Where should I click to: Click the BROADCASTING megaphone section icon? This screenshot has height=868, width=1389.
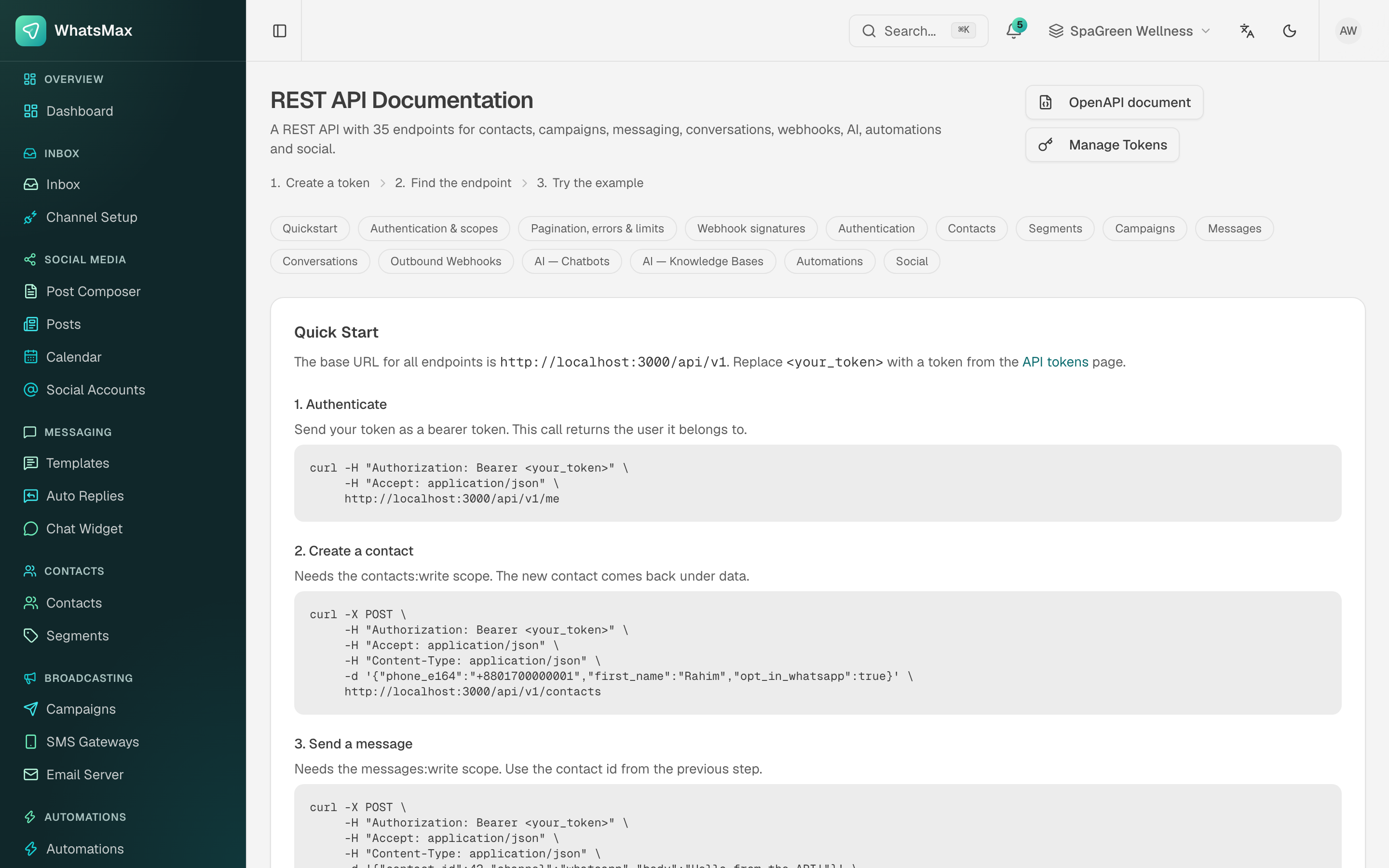point(30,678)
